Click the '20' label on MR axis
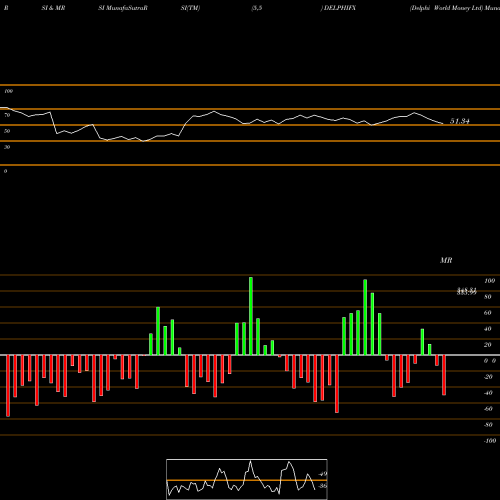 (x=488, y=345)
